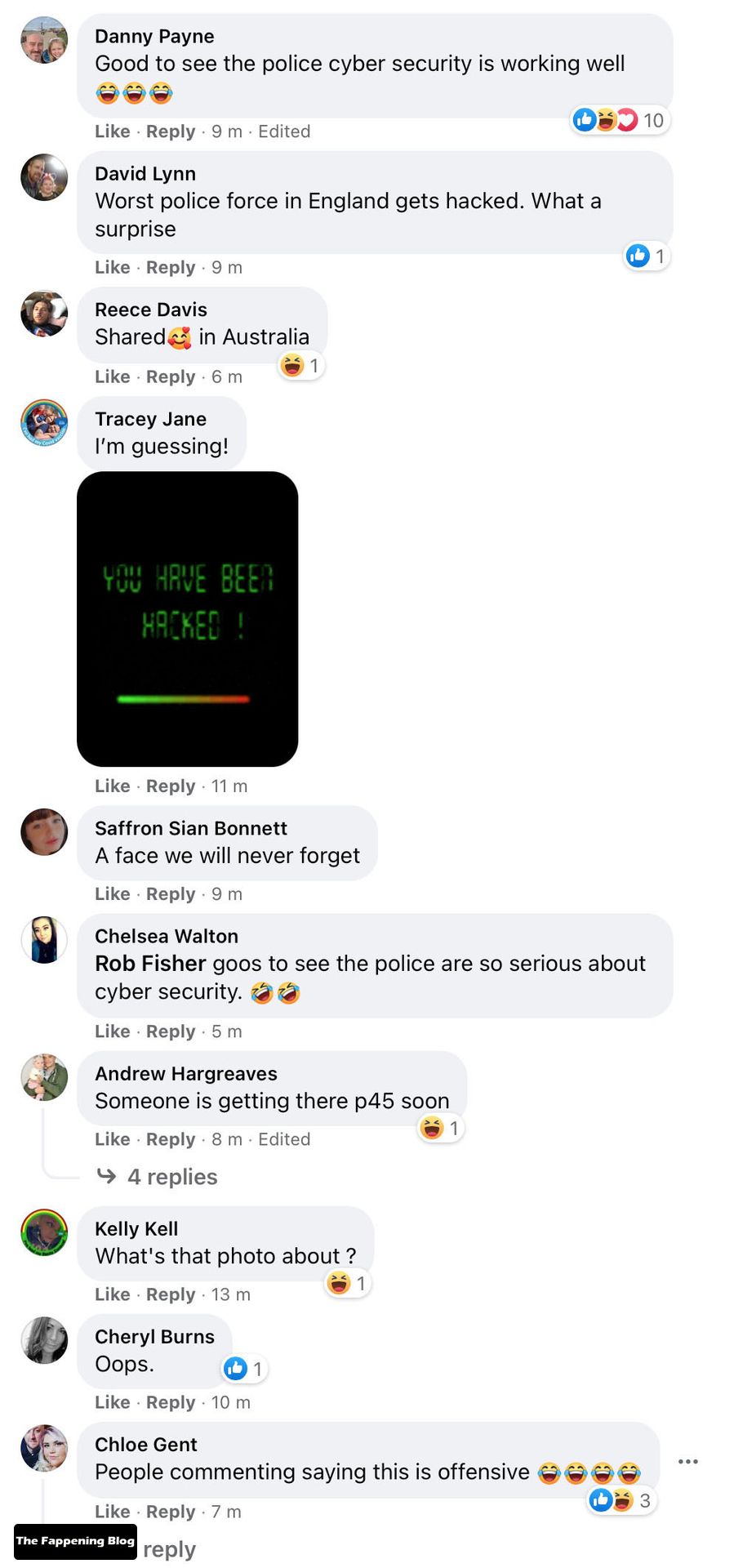Like Tracey Jane's hacked image comment
The width and height of the screenshot is (734, 1568).
coord(113,786)
